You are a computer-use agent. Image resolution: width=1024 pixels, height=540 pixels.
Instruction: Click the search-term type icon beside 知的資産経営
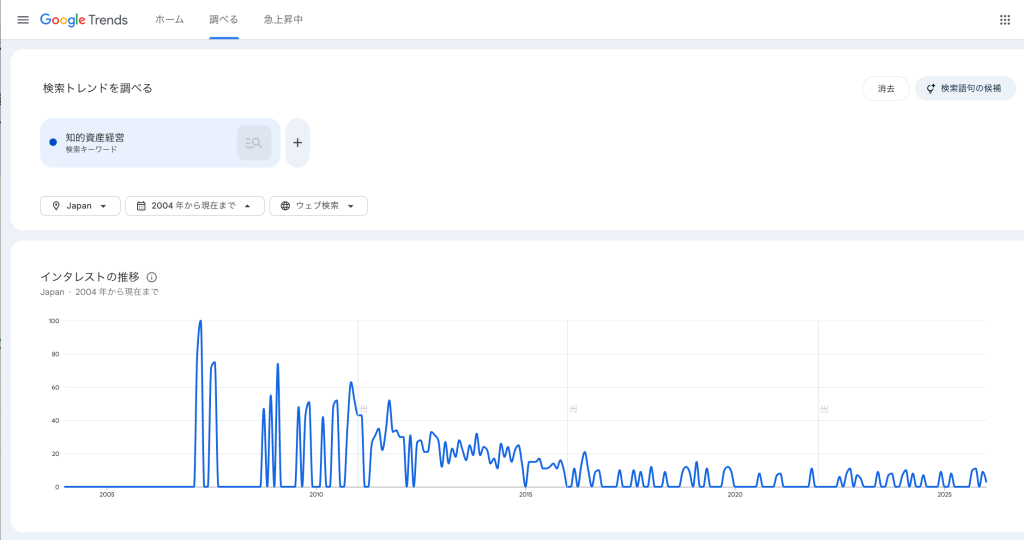click(x=254, y=143)
